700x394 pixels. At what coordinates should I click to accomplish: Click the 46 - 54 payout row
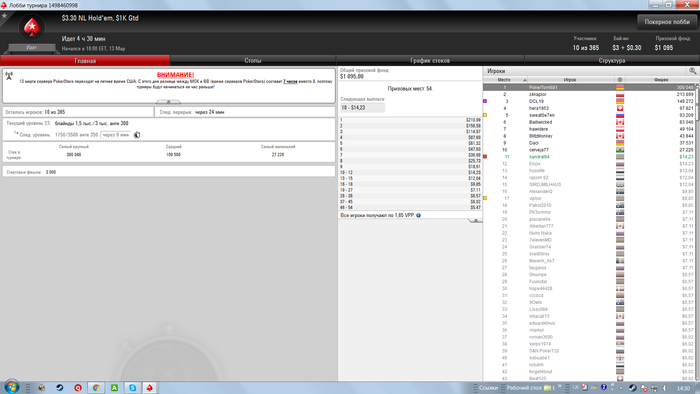click(x=410, y=207)
